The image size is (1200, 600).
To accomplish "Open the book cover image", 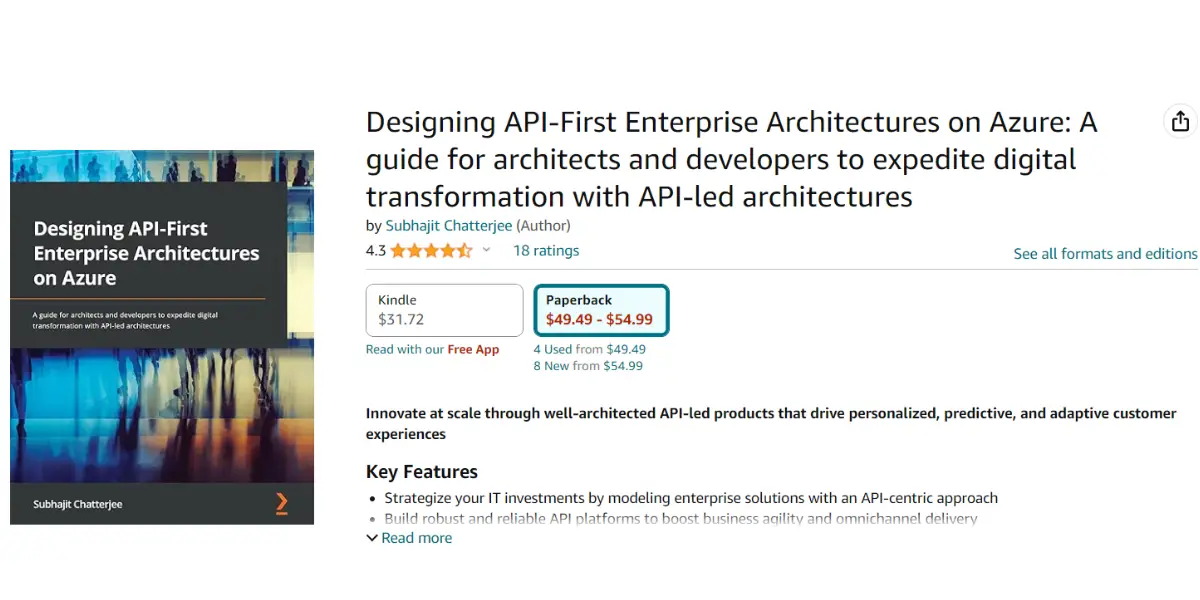I will point(162,337).
